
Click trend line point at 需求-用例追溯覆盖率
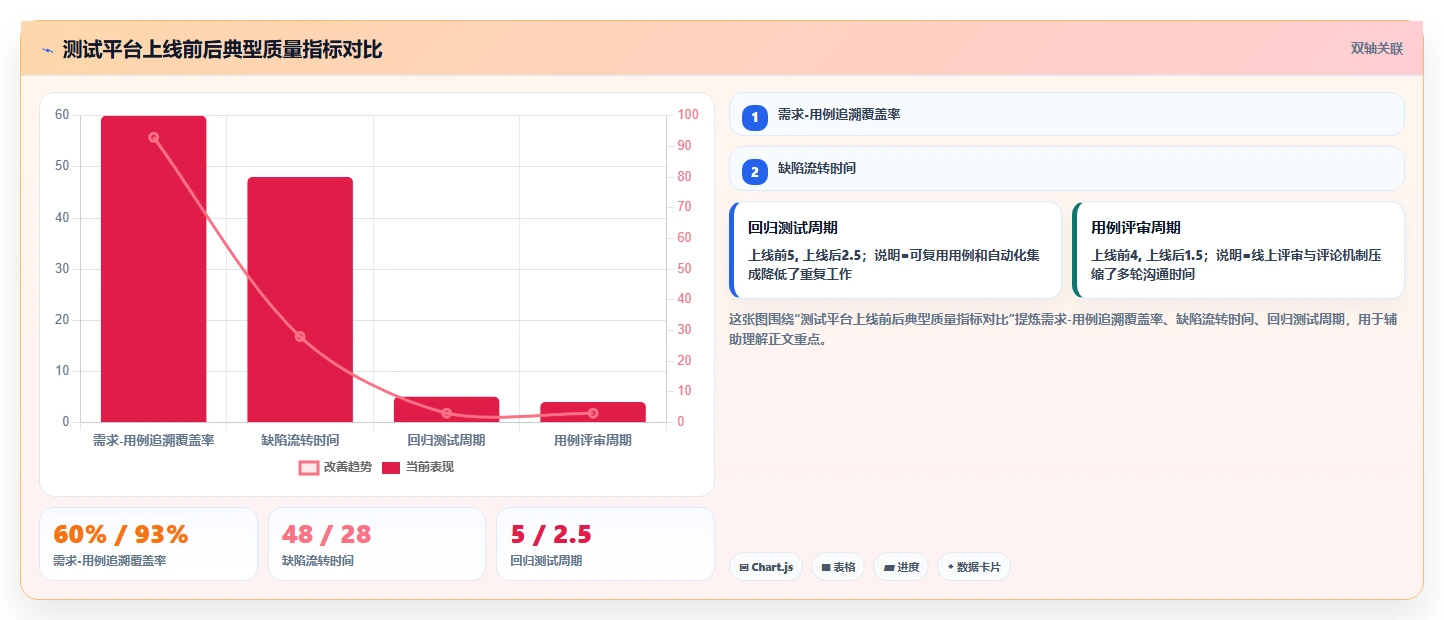point(154,137)
